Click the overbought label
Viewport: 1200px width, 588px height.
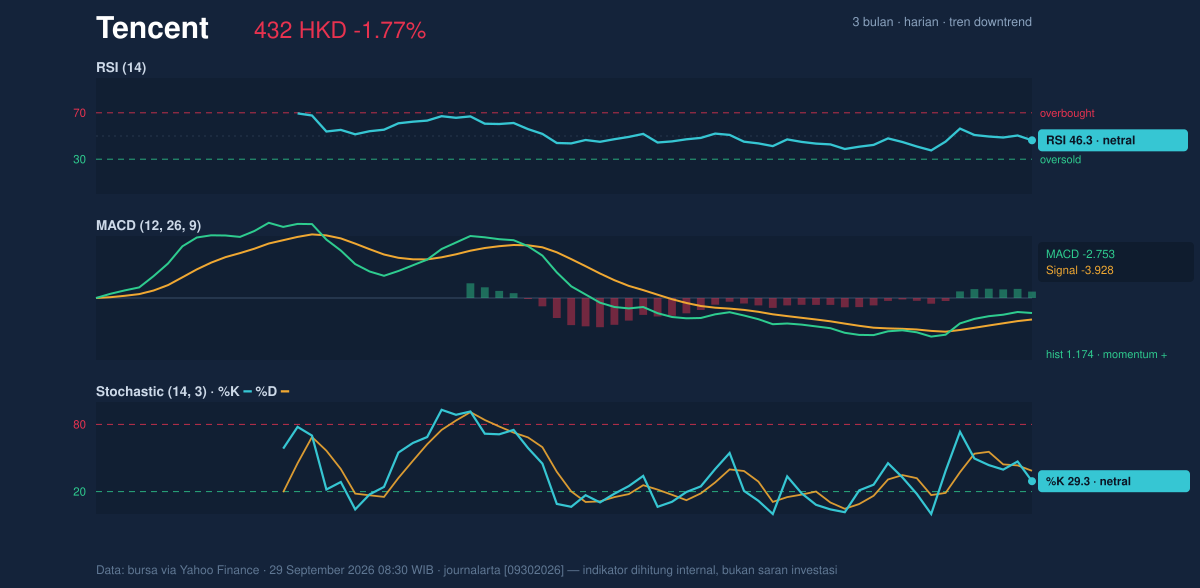1067,113
